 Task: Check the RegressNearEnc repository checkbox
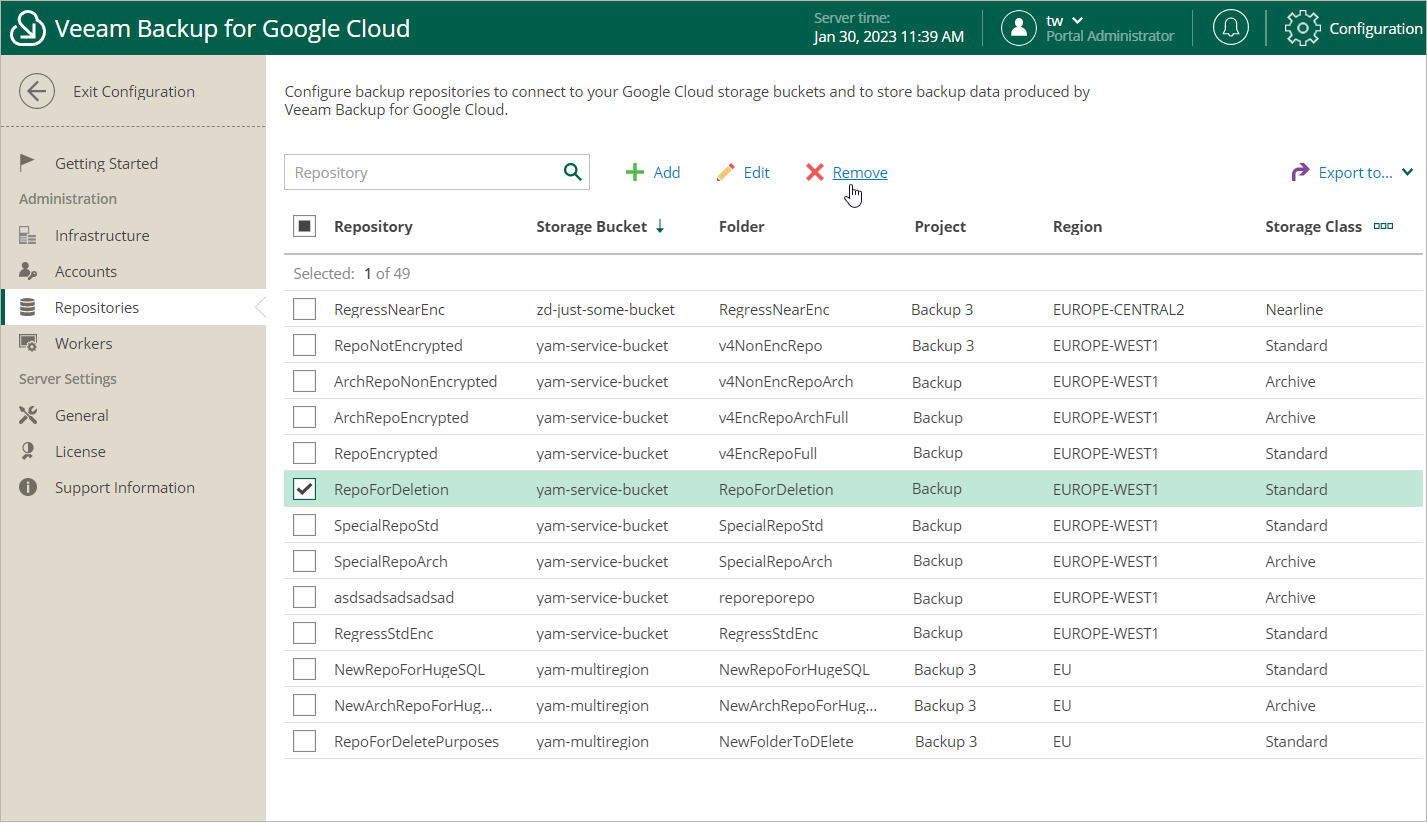pos(305,310)
